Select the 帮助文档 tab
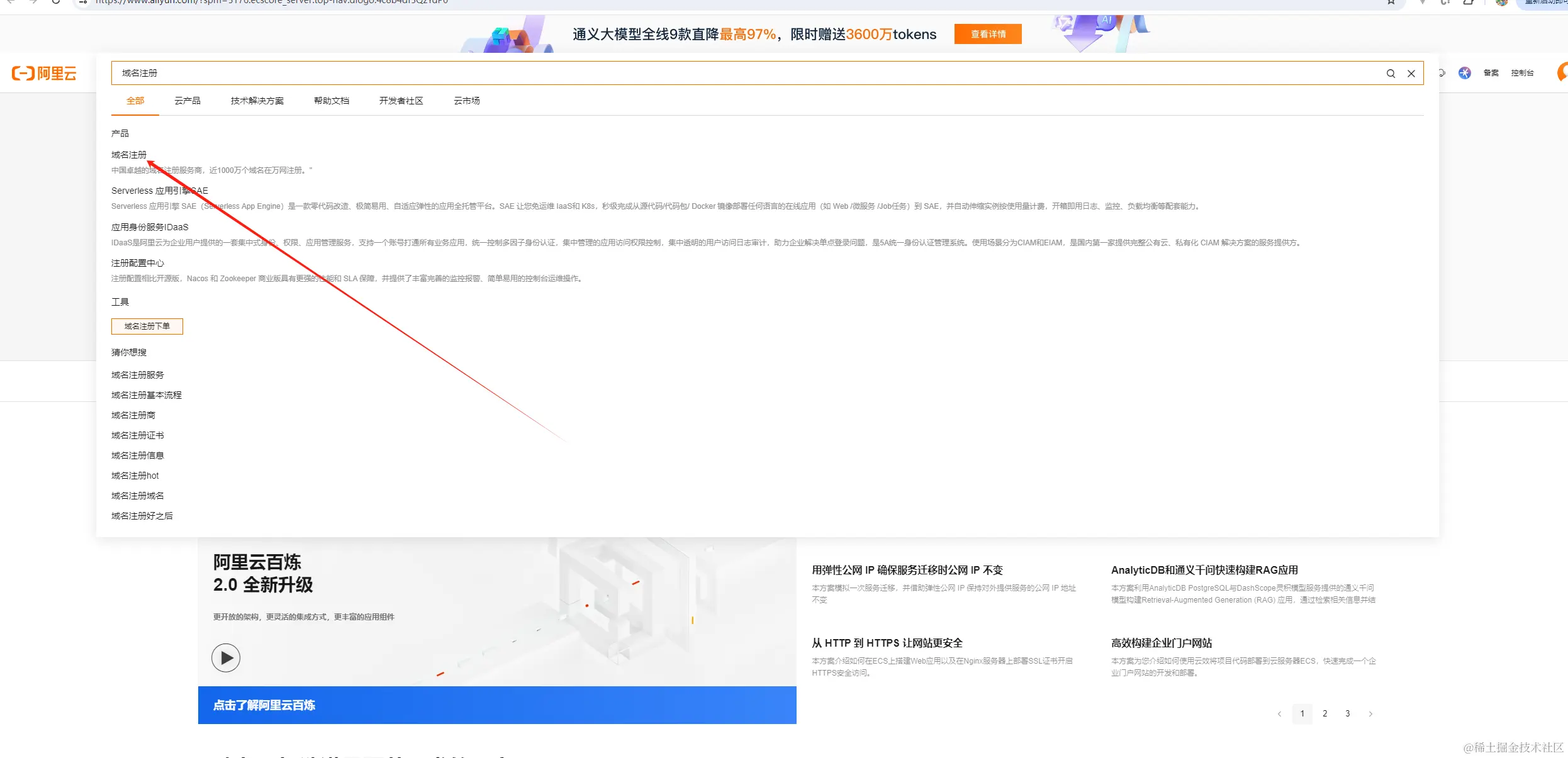This screenshot has width=1568, height=758. 332,101
